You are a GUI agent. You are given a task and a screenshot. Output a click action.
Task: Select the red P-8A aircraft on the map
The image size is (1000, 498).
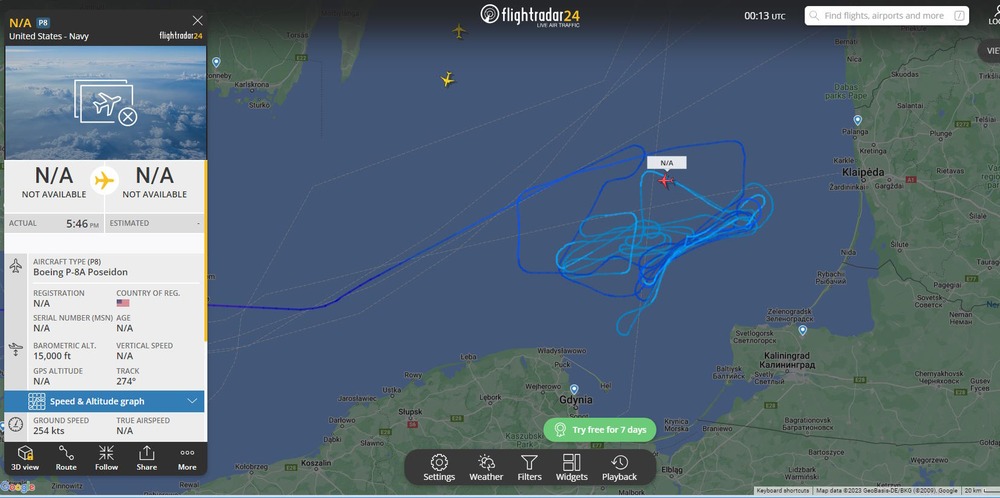[666, 181]
